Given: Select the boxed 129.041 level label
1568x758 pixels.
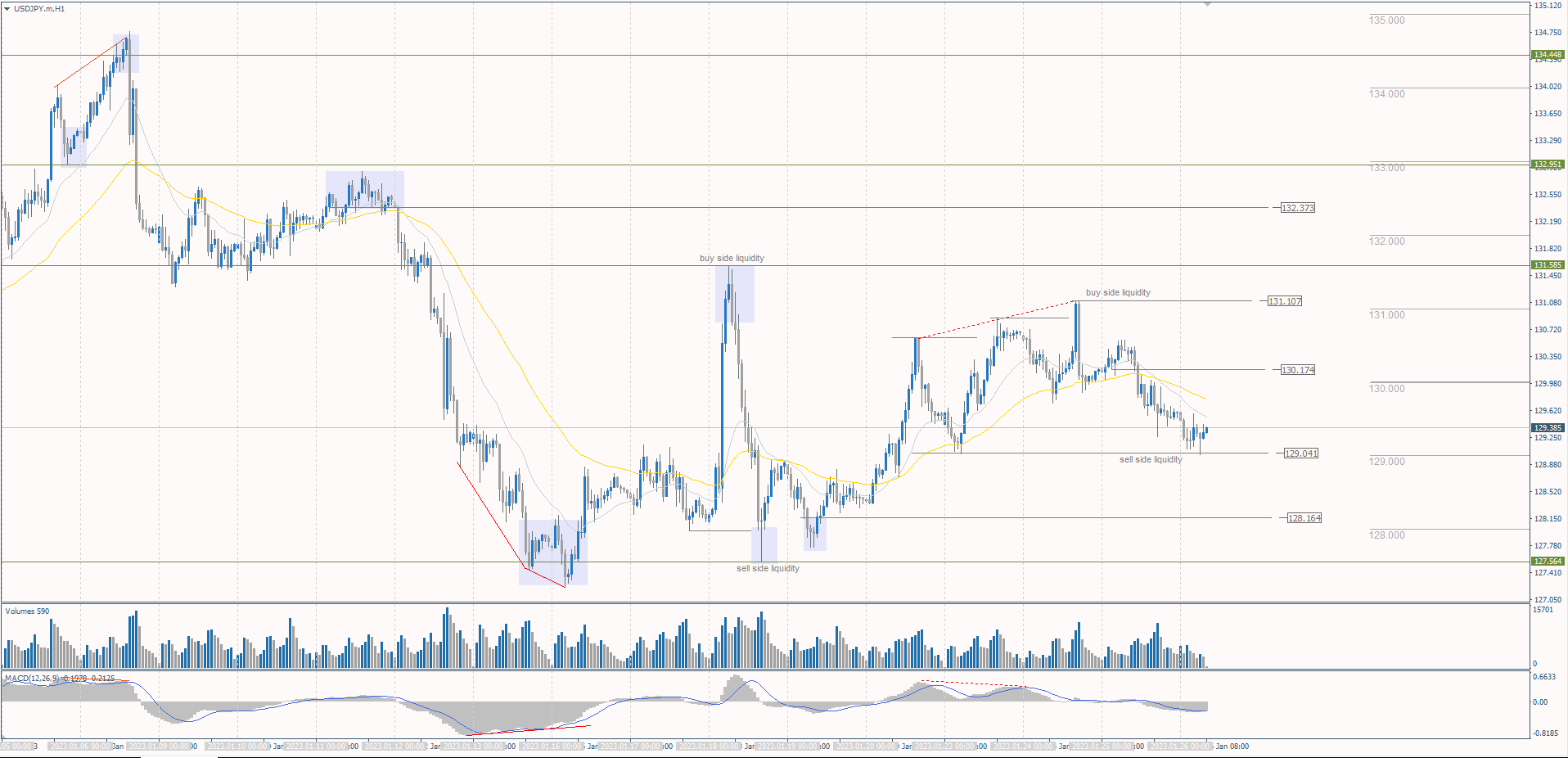Looking at the screenshot, I should (x=1301, y=453).
